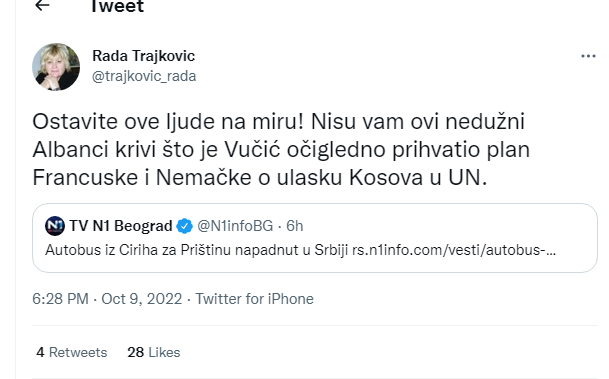
Task: Open the Twitter for iPhone source label
Action: coord(254,299)
